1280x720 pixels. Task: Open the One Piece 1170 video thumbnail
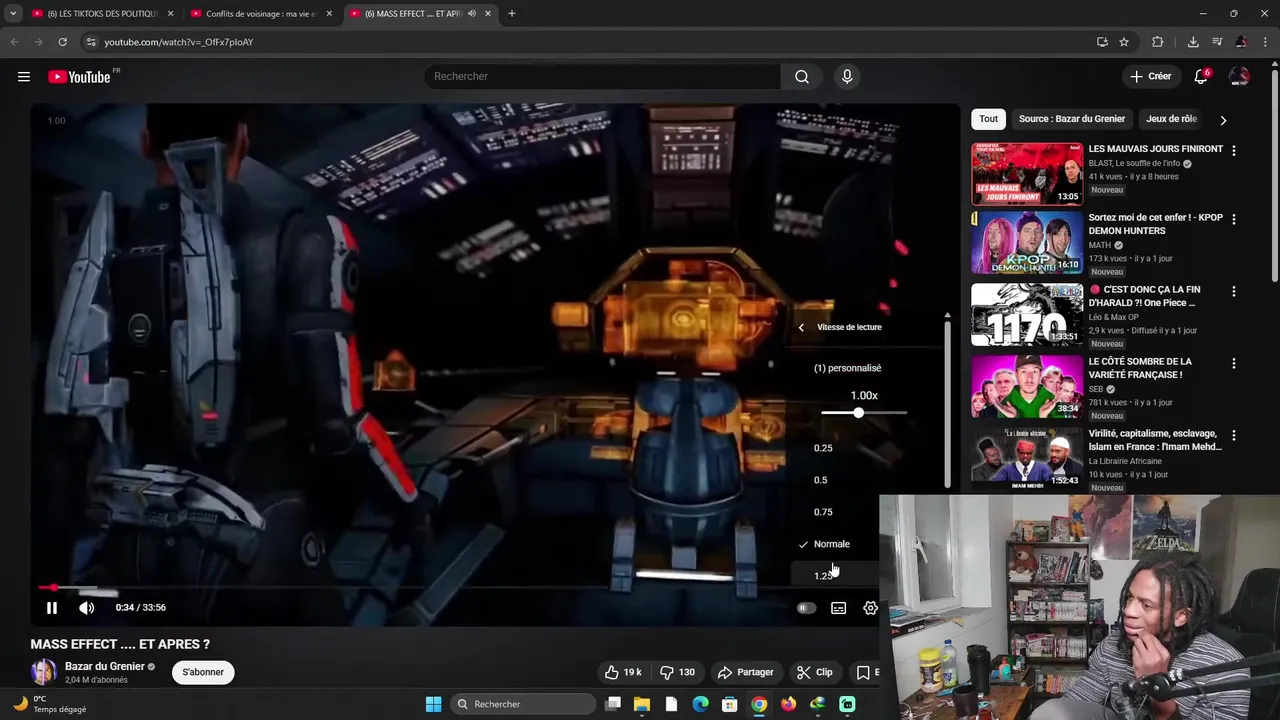[x=1027, y=315]
